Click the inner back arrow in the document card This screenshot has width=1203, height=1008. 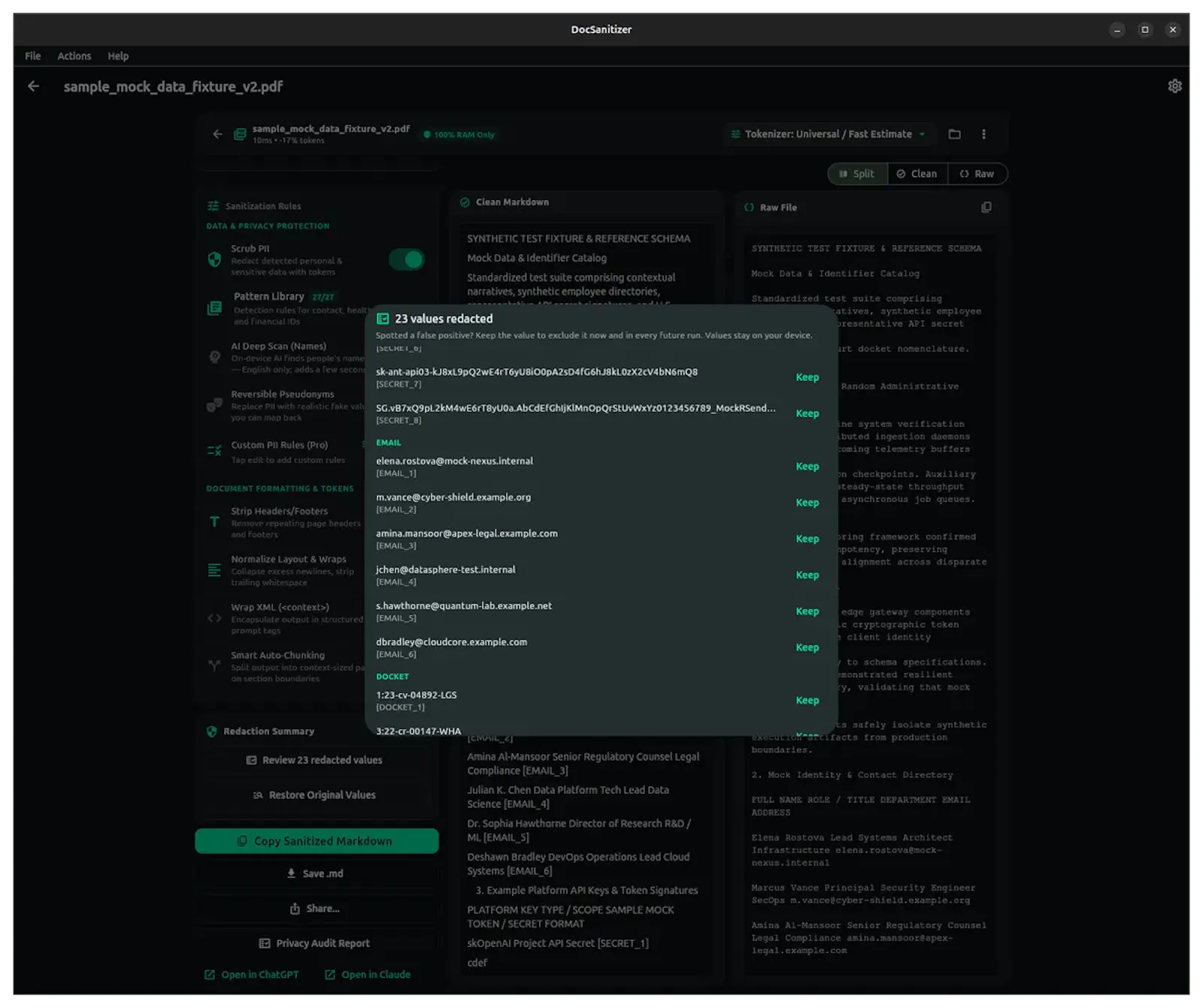point(217,135)
